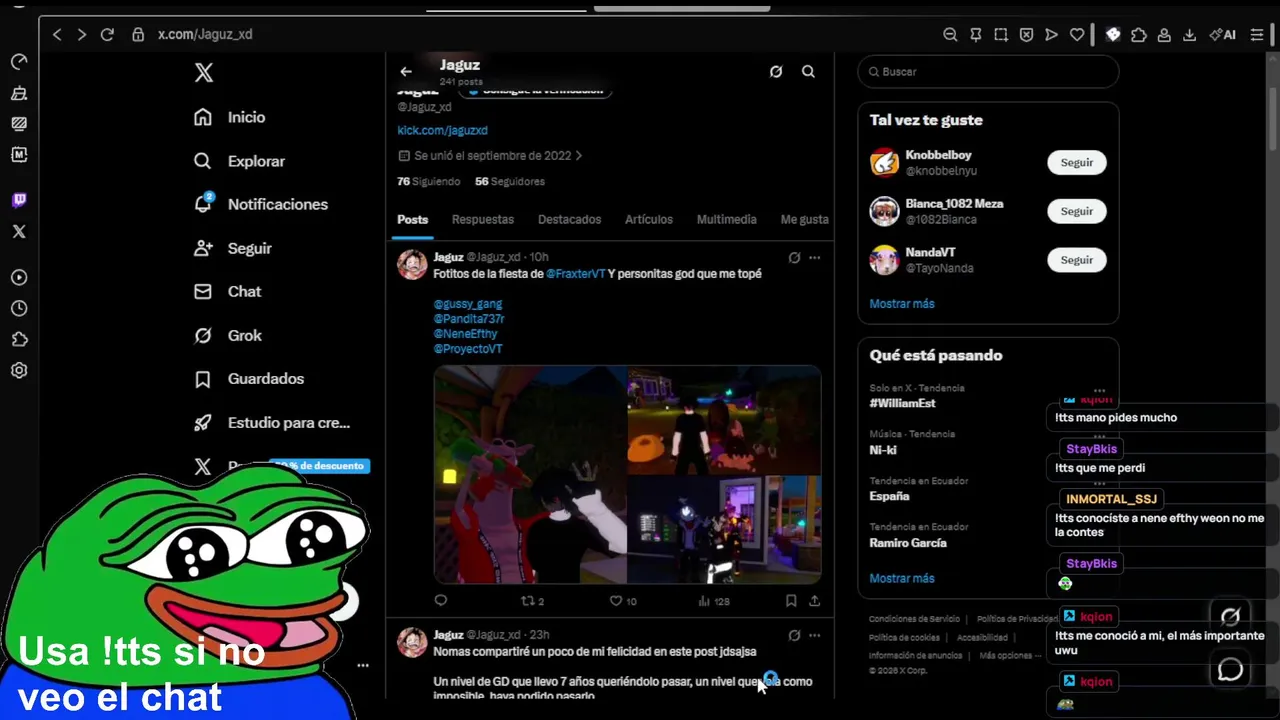View analytics showing 128 on Fotitos post

point(714,600)
